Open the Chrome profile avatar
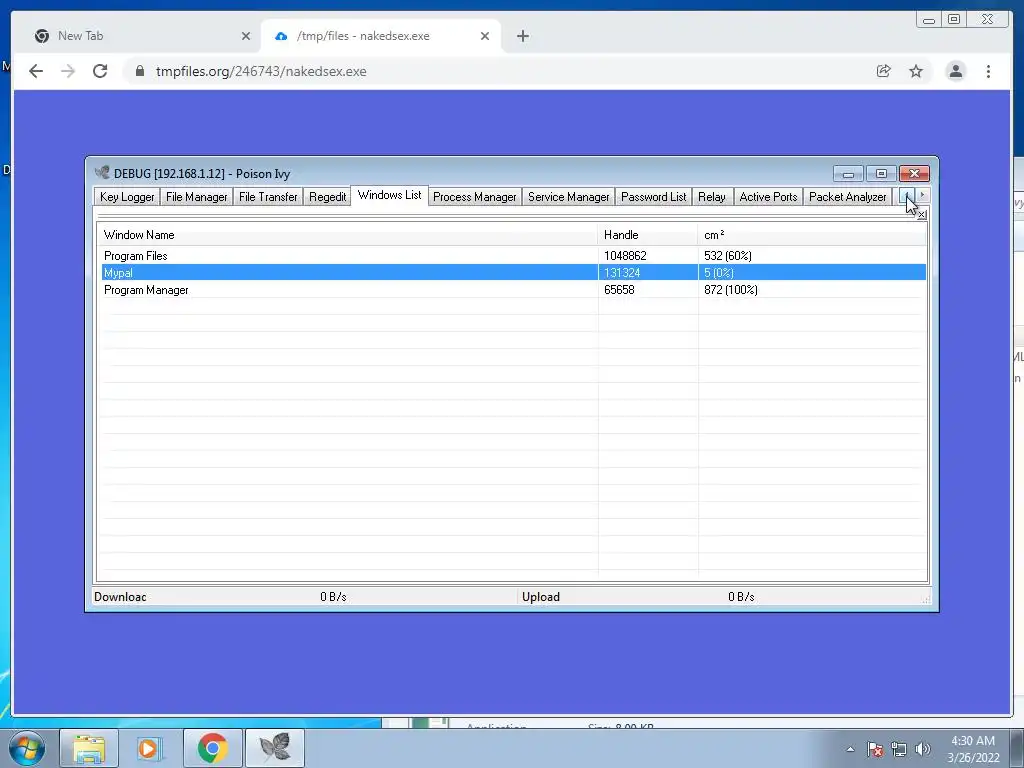The image size is (1024, 768). coord(955,71)
